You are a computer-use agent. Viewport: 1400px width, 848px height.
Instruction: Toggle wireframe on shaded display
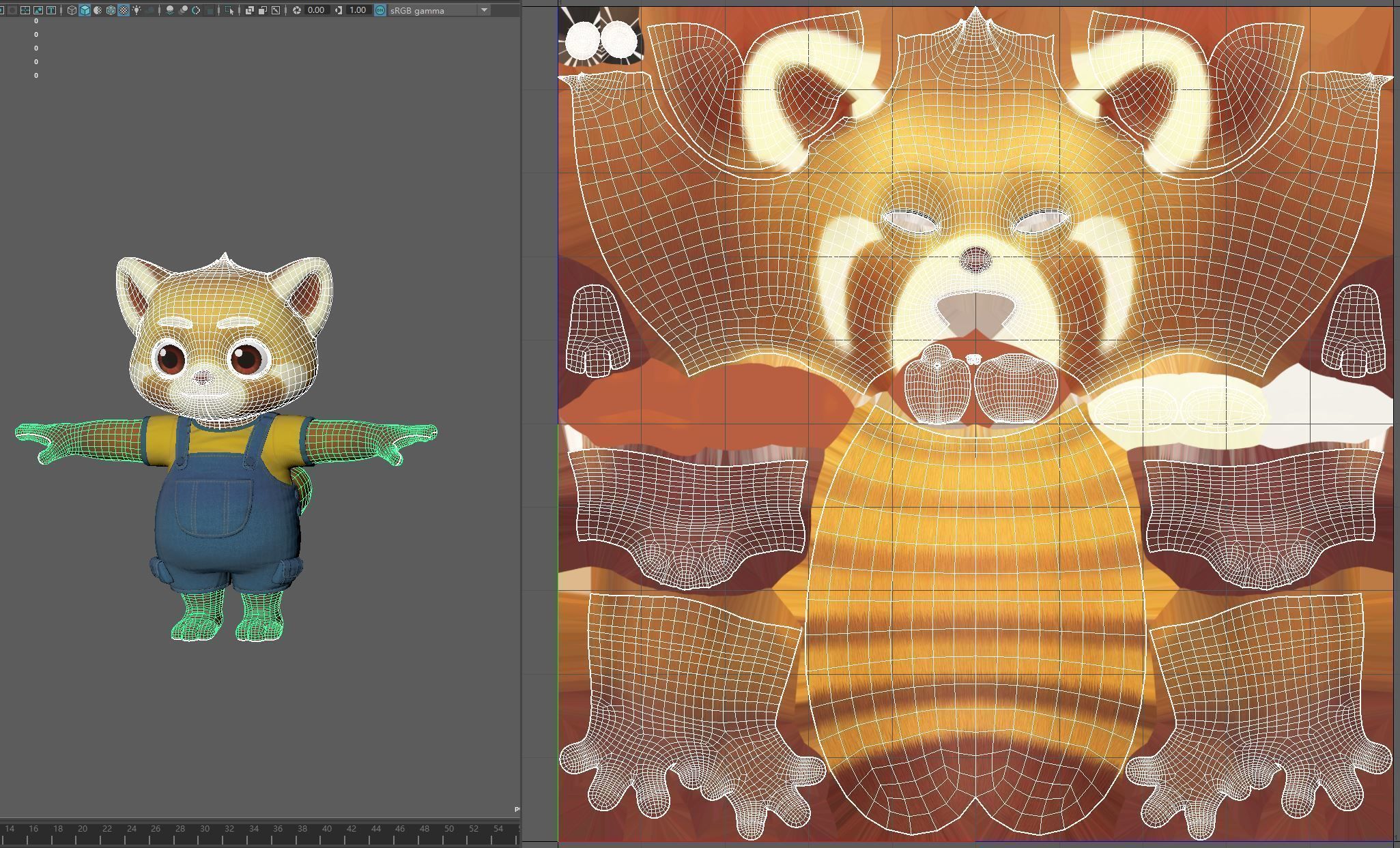tap(111, 10)
